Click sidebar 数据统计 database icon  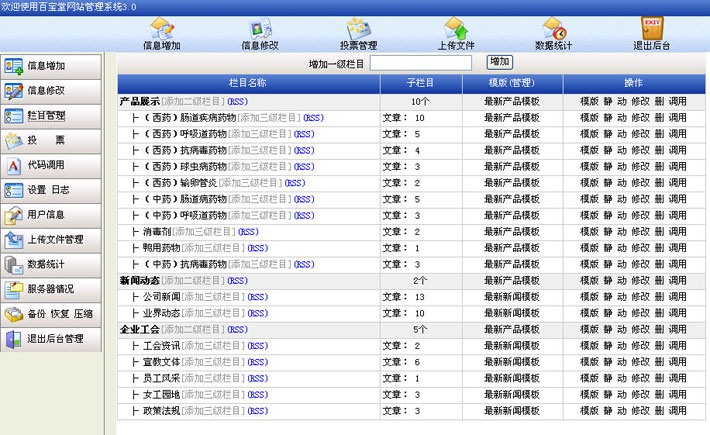[x=14, y=265]
